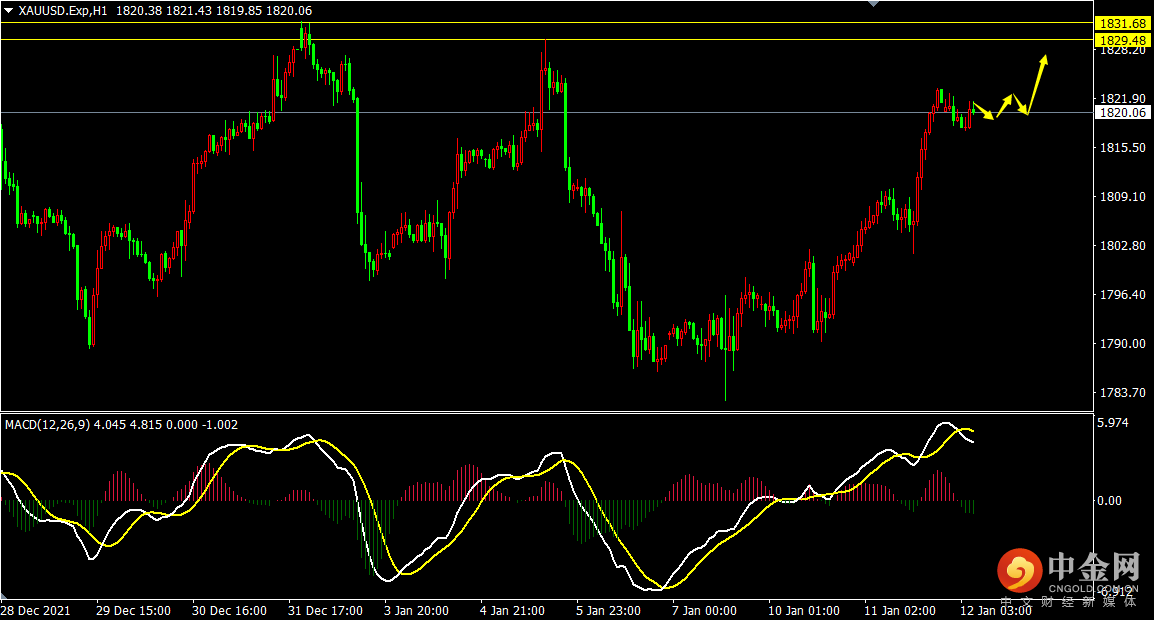Click the 5.974 MACD scale value
Image resolution: width=1154 pixels, height=620 pixels.
(x=1113, y=423)
